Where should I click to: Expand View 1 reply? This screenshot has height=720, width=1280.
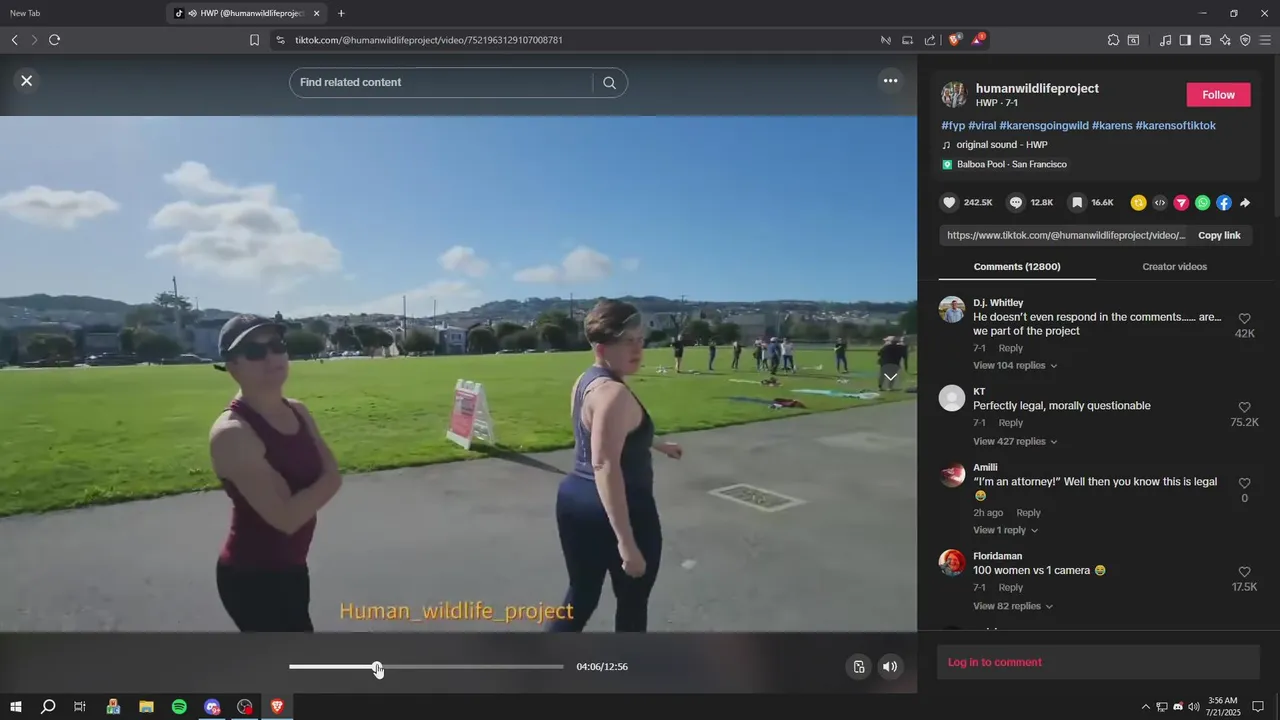pos(1005,530)
